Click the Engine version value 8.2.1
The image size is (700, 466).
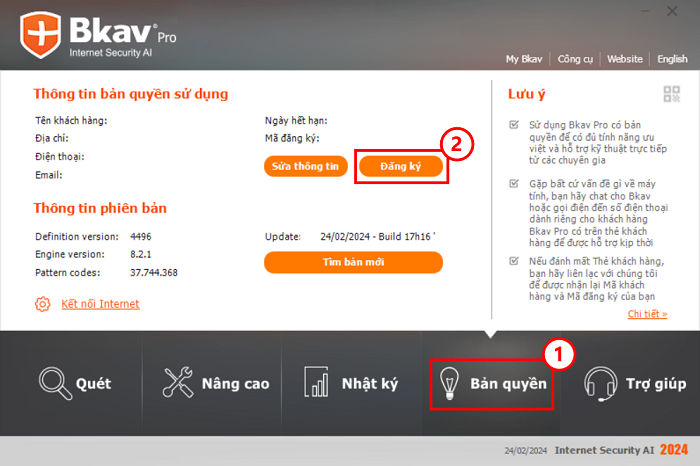(141, 254)
